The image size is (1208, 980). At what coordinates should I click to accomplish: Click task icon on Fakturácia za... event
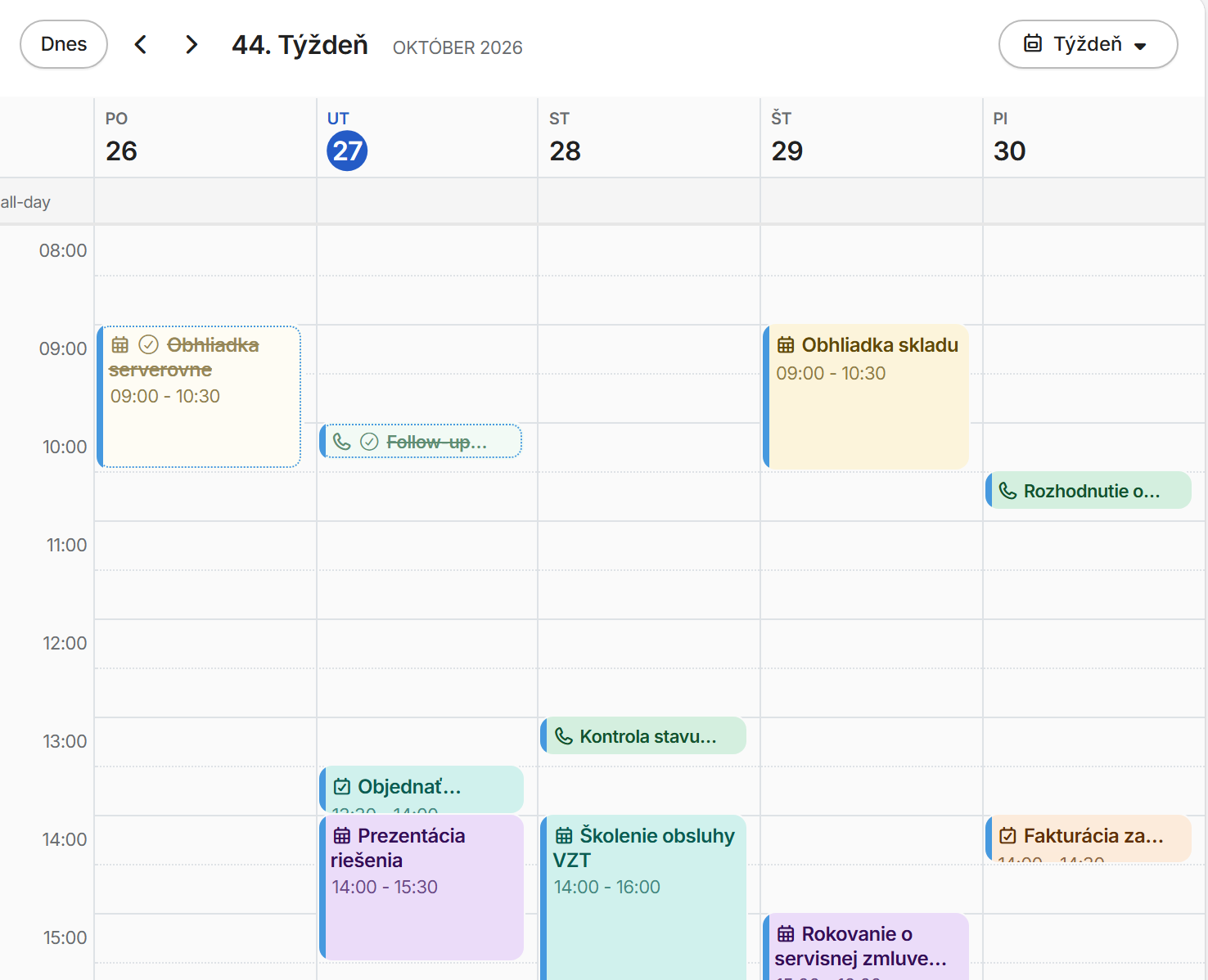pos(1008,836)
